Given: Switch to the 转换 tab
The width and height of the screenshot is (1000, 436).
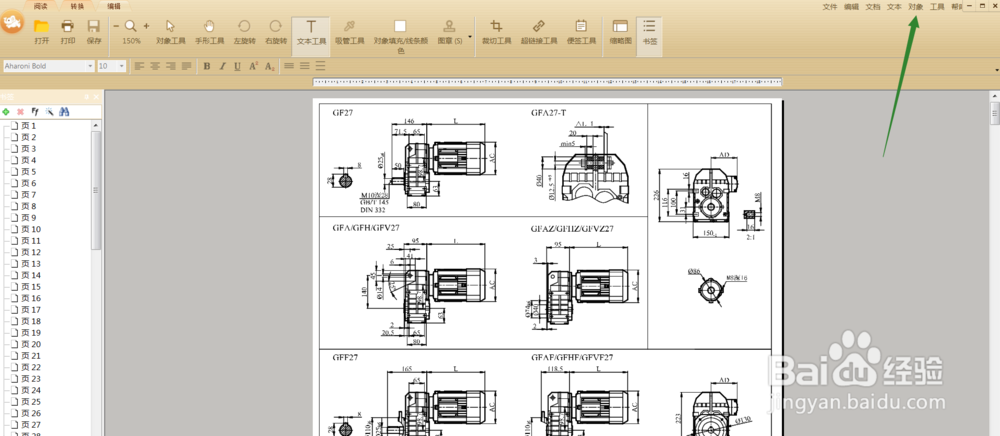Looking at the screenshot, I should tap(77, 6).
